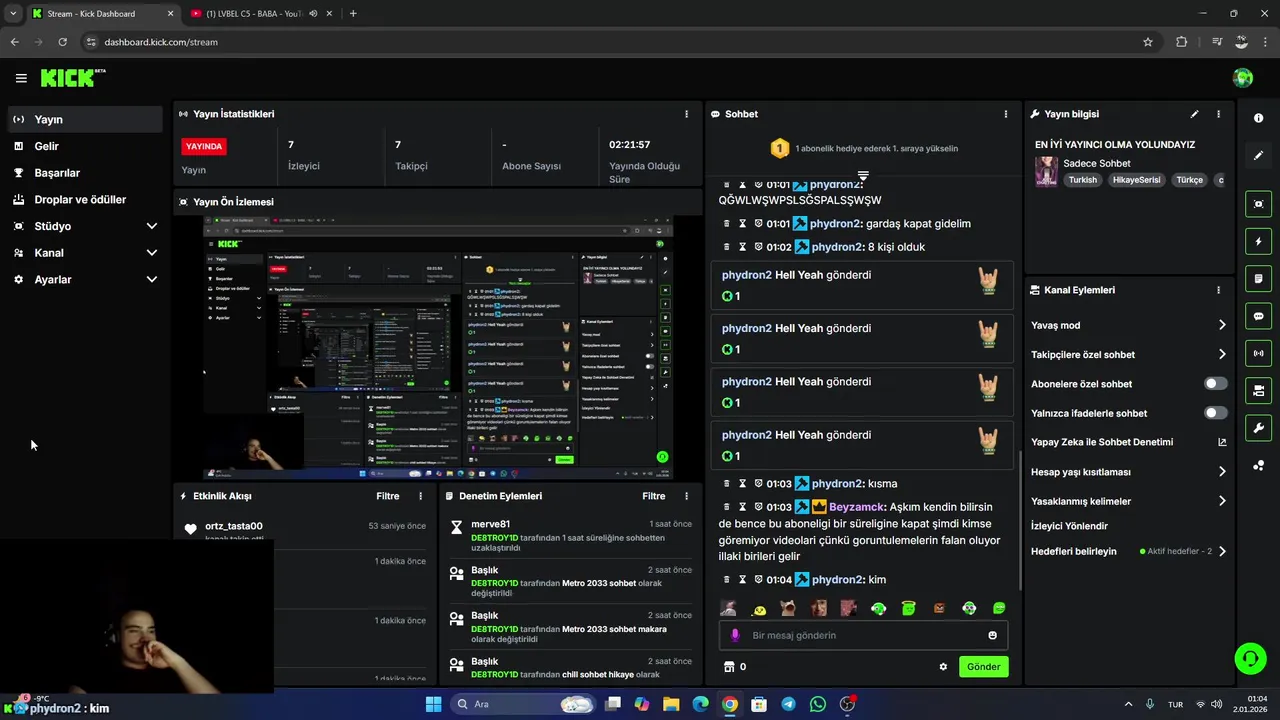Open the profile avatar menu
Screen dimensions: 1280x720
1243,78
